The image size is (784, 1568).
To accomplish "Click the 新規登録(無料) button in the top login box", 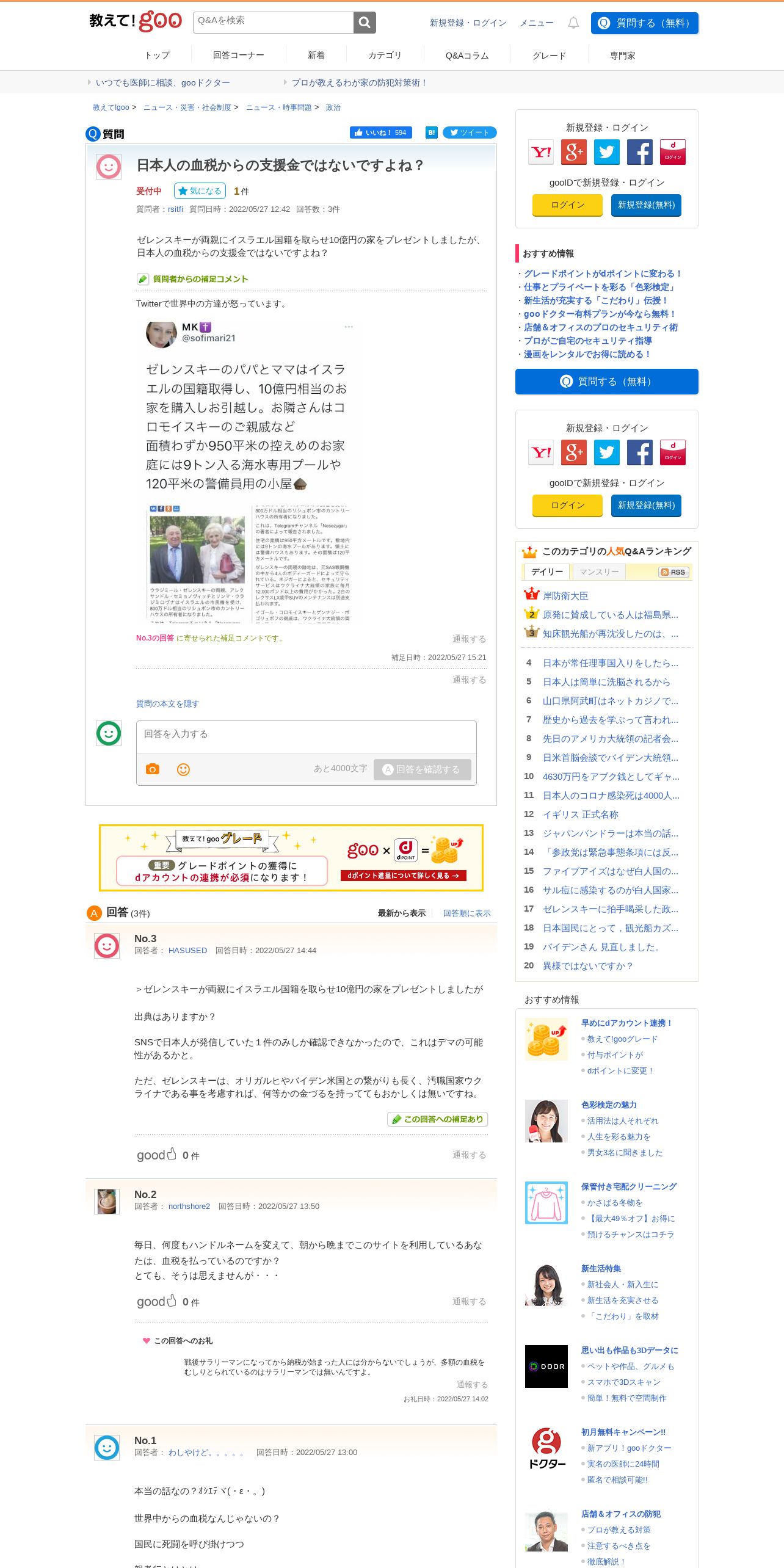I will 646,205.
